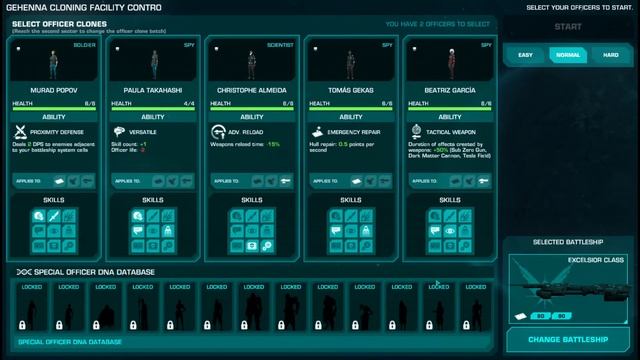
Task: Select Christophe Almeida's scientist portrait
Action: [252, 60]
